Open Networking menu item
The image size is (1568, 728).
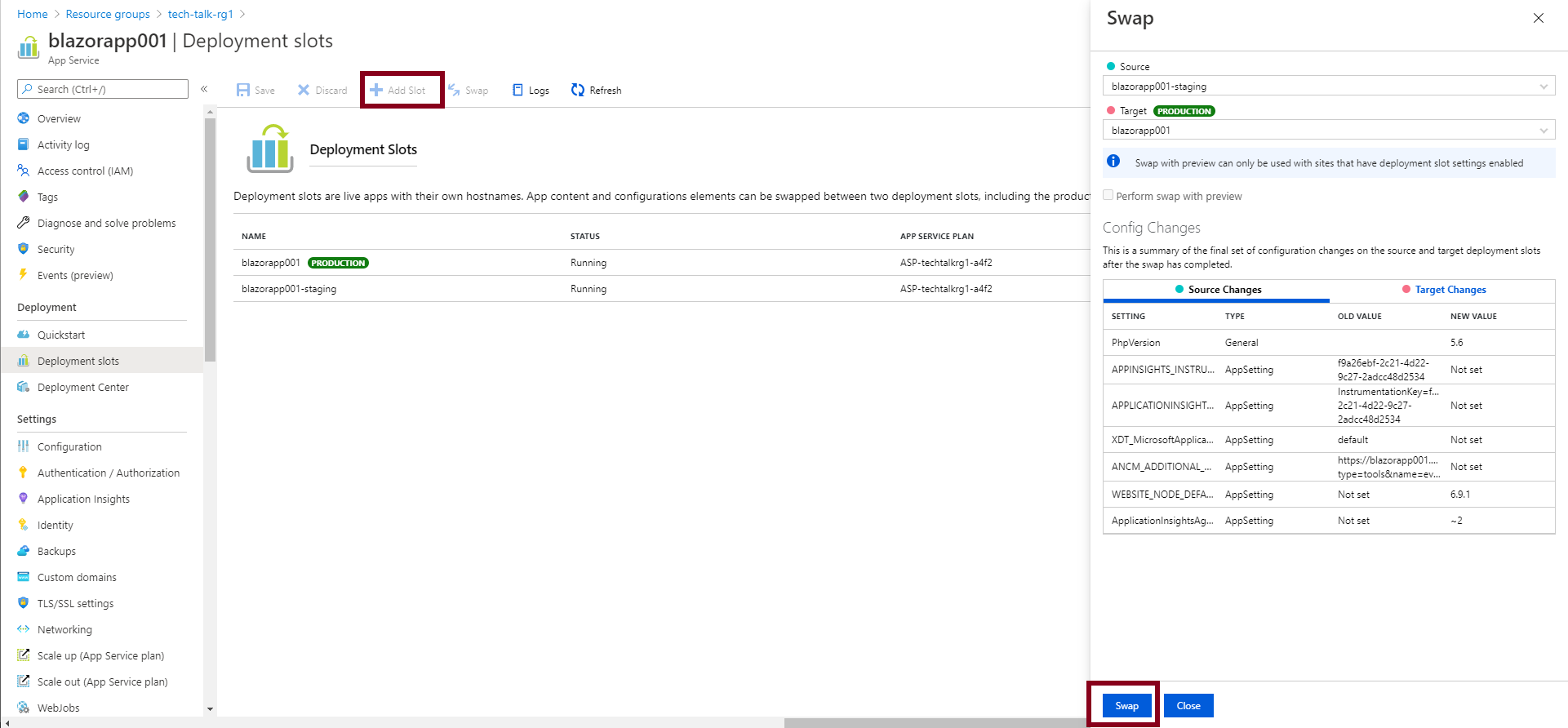click(x=64, y=629)
